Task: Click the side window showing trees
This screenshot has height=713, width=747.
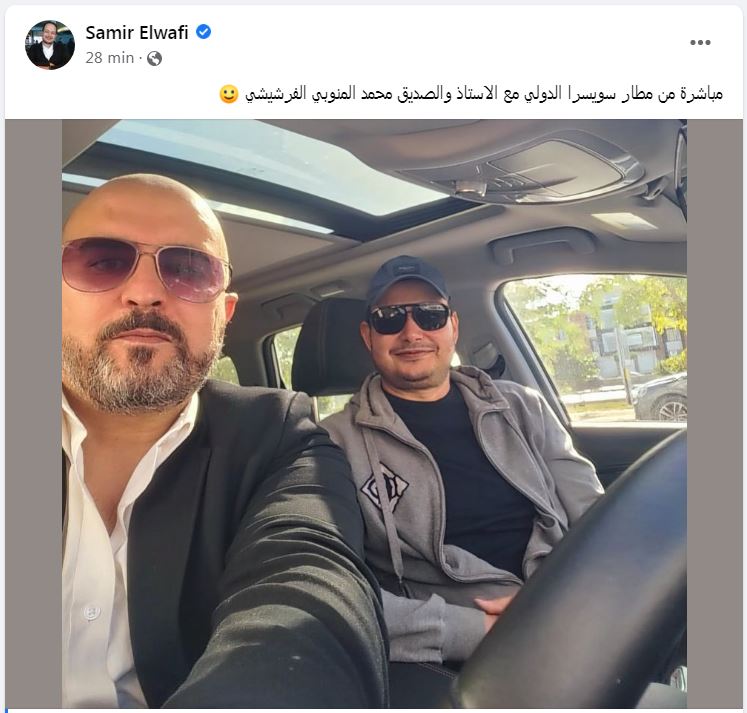Action: [596, 349]
